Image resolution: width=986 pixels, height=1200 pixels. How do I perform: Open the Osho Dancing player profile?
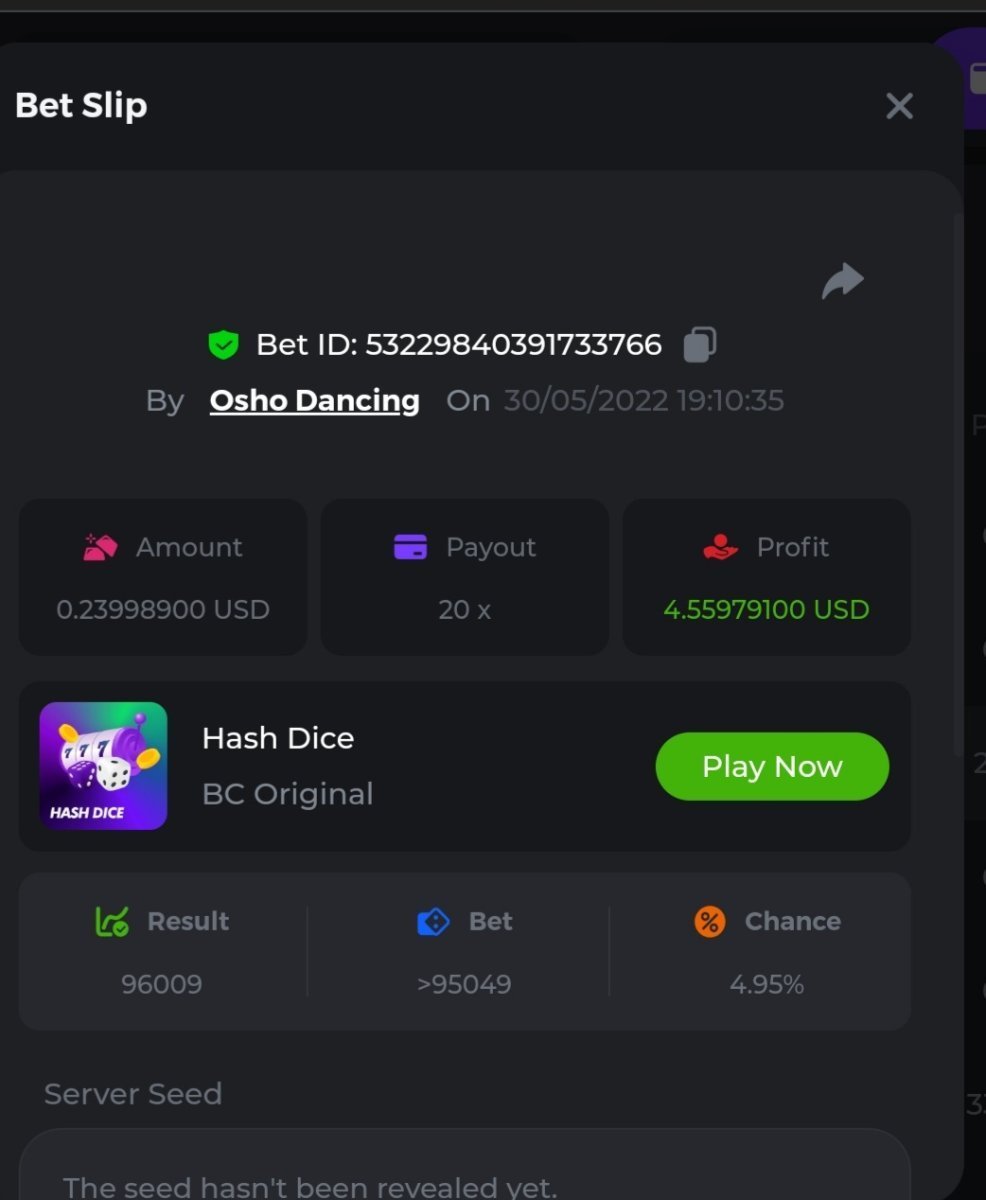tap(314, 400)
